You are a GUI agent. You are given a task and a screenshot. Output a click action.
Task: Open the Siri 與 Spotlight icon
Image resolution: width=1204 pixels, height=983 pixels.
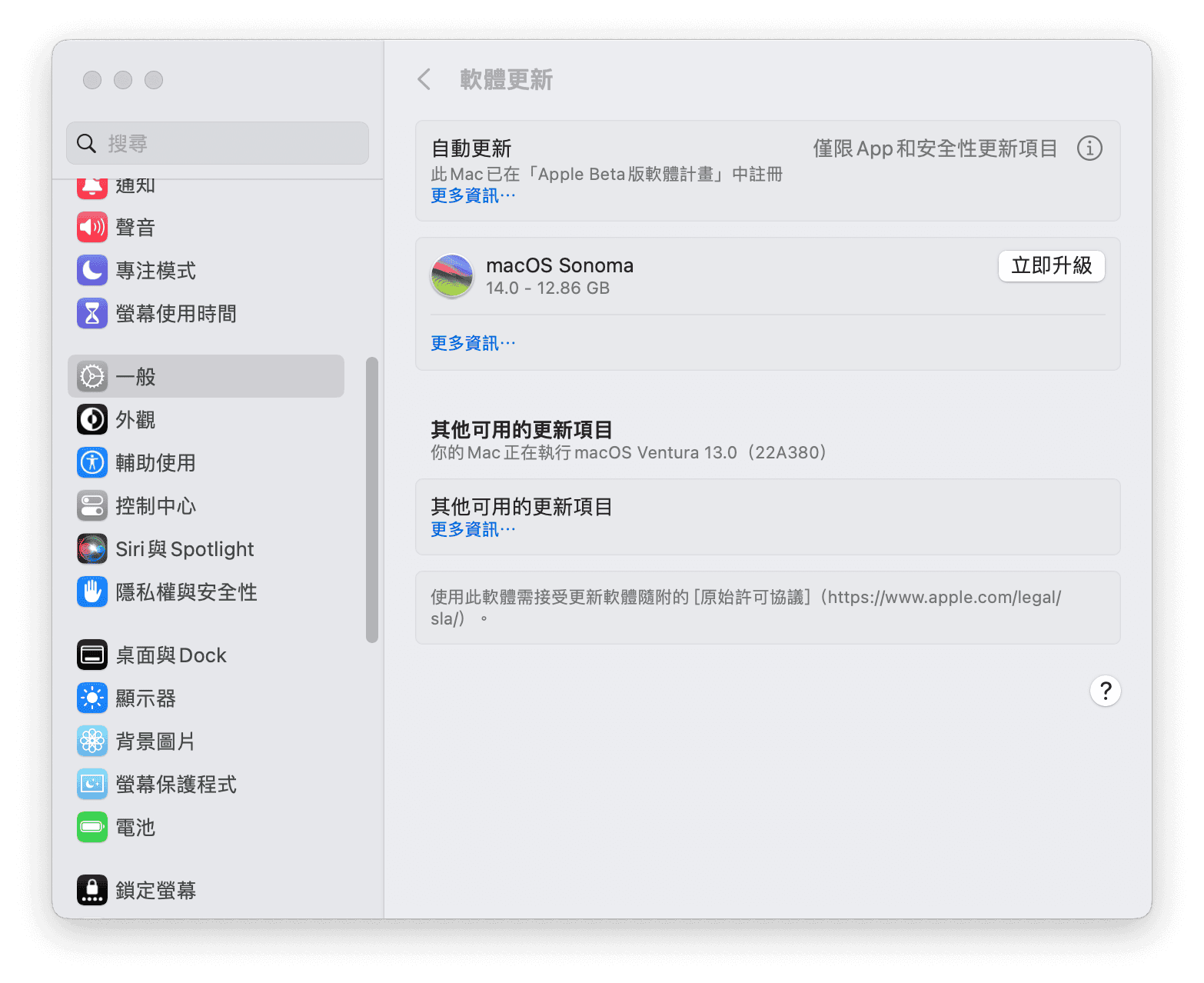point(92,548)
